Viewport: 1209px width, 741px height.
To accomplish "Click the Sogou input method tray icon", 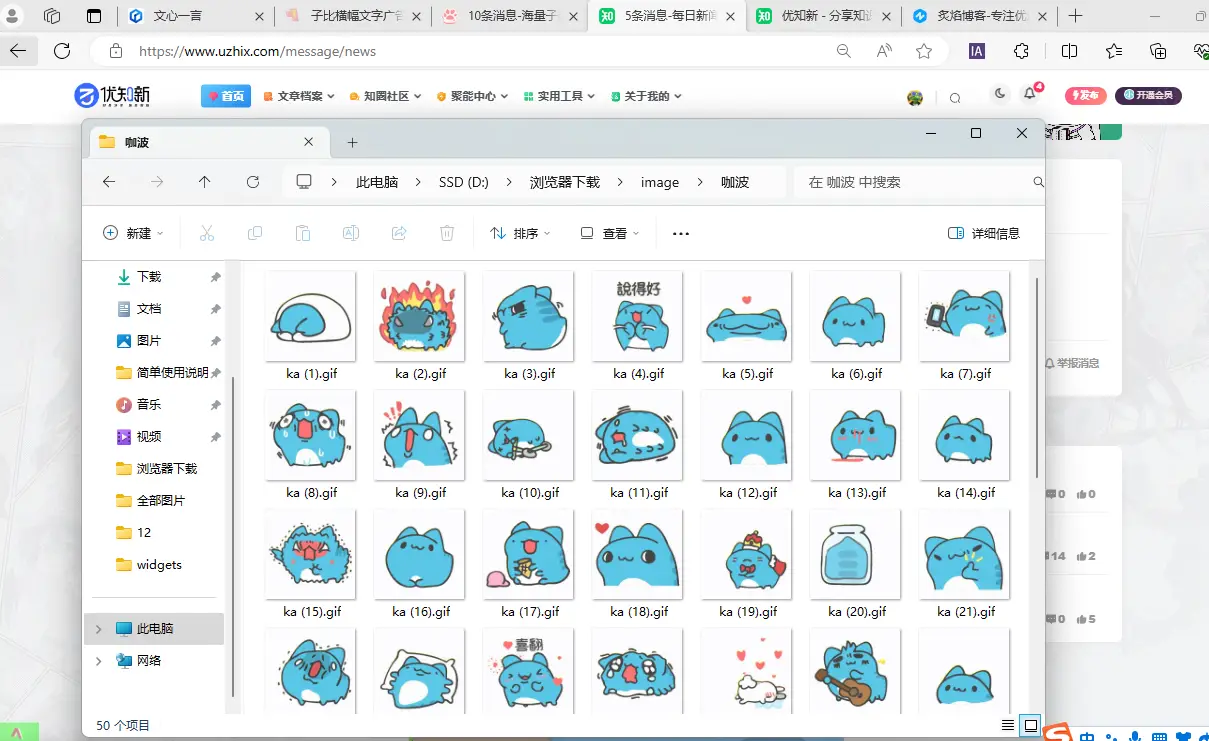I will click(1057, 733).
